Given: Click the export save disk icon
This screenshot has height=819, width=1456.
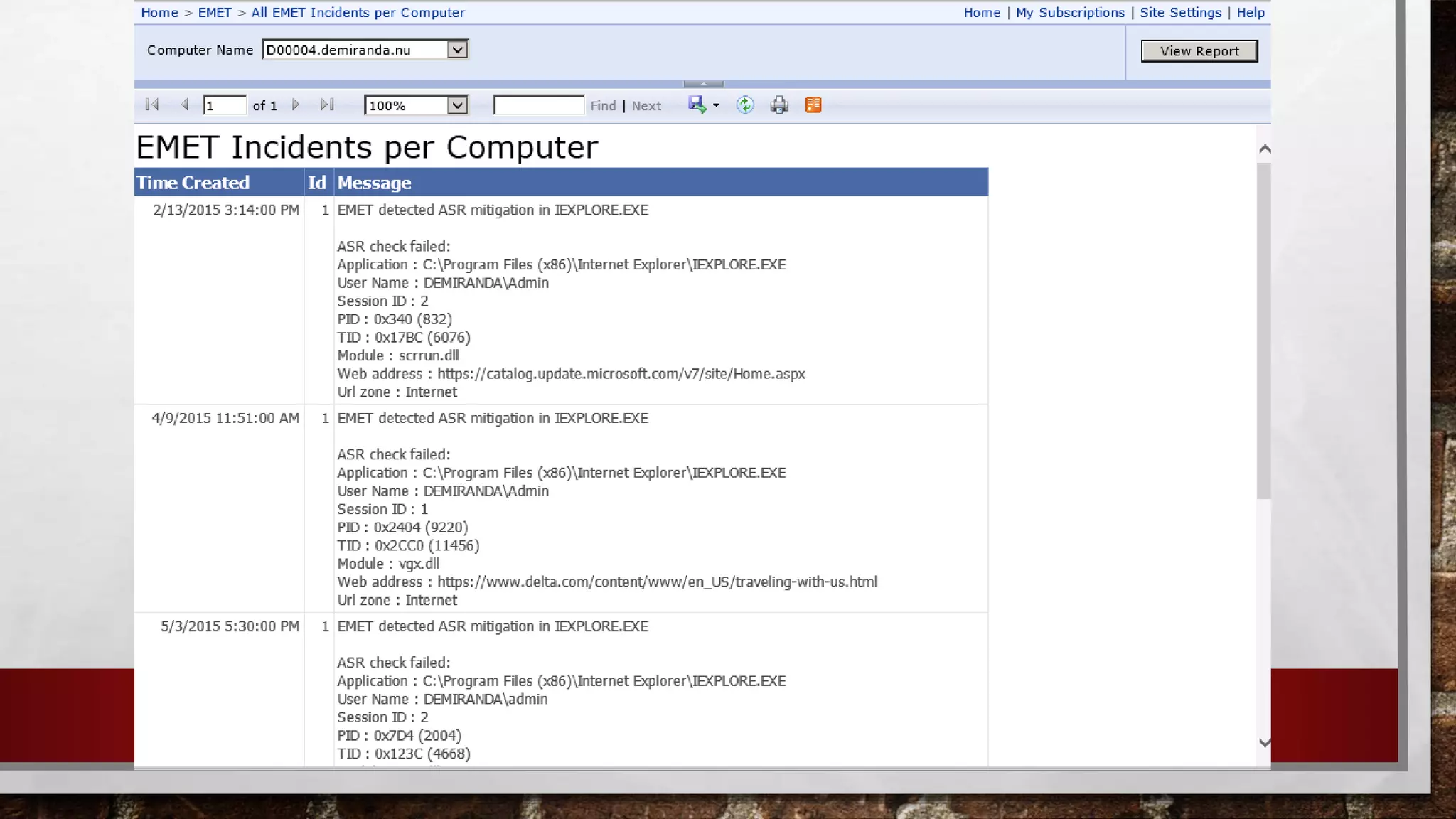Looking at the screenshot, I should 696,105.
